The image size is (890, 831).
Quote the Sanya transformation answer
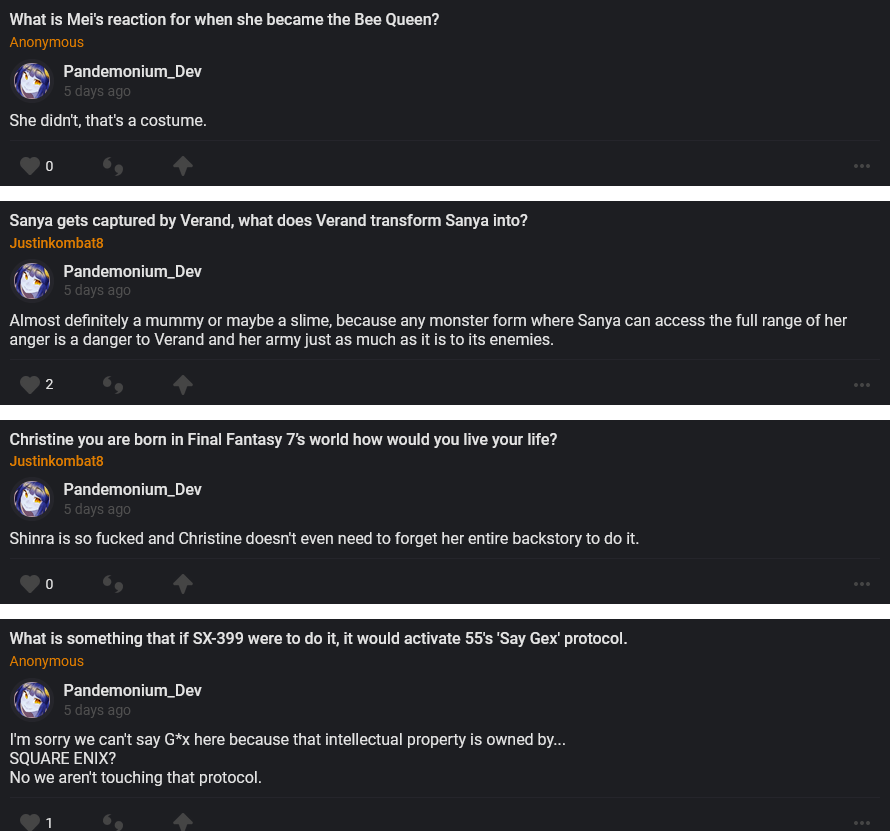(113, 384)
